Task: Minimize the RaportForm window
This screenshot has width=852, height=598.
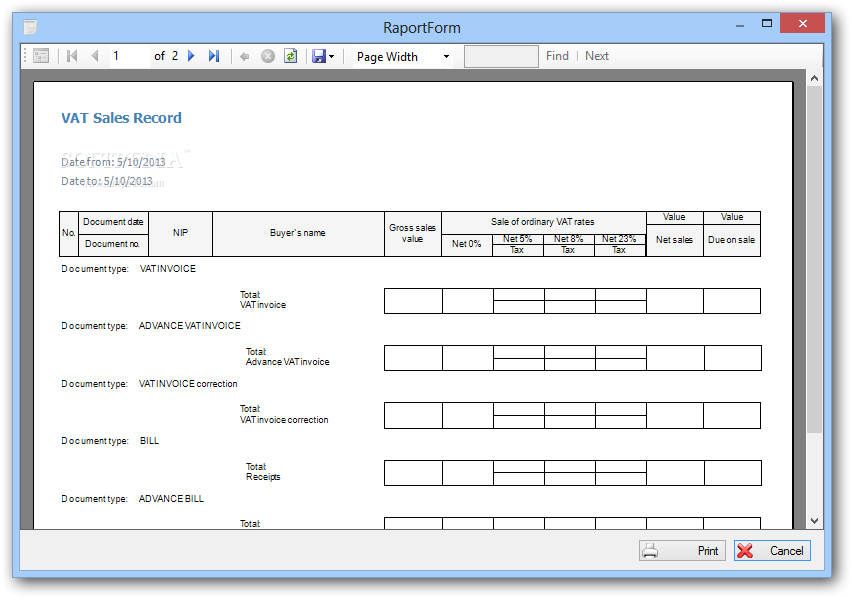Action: tap(740, 25)
